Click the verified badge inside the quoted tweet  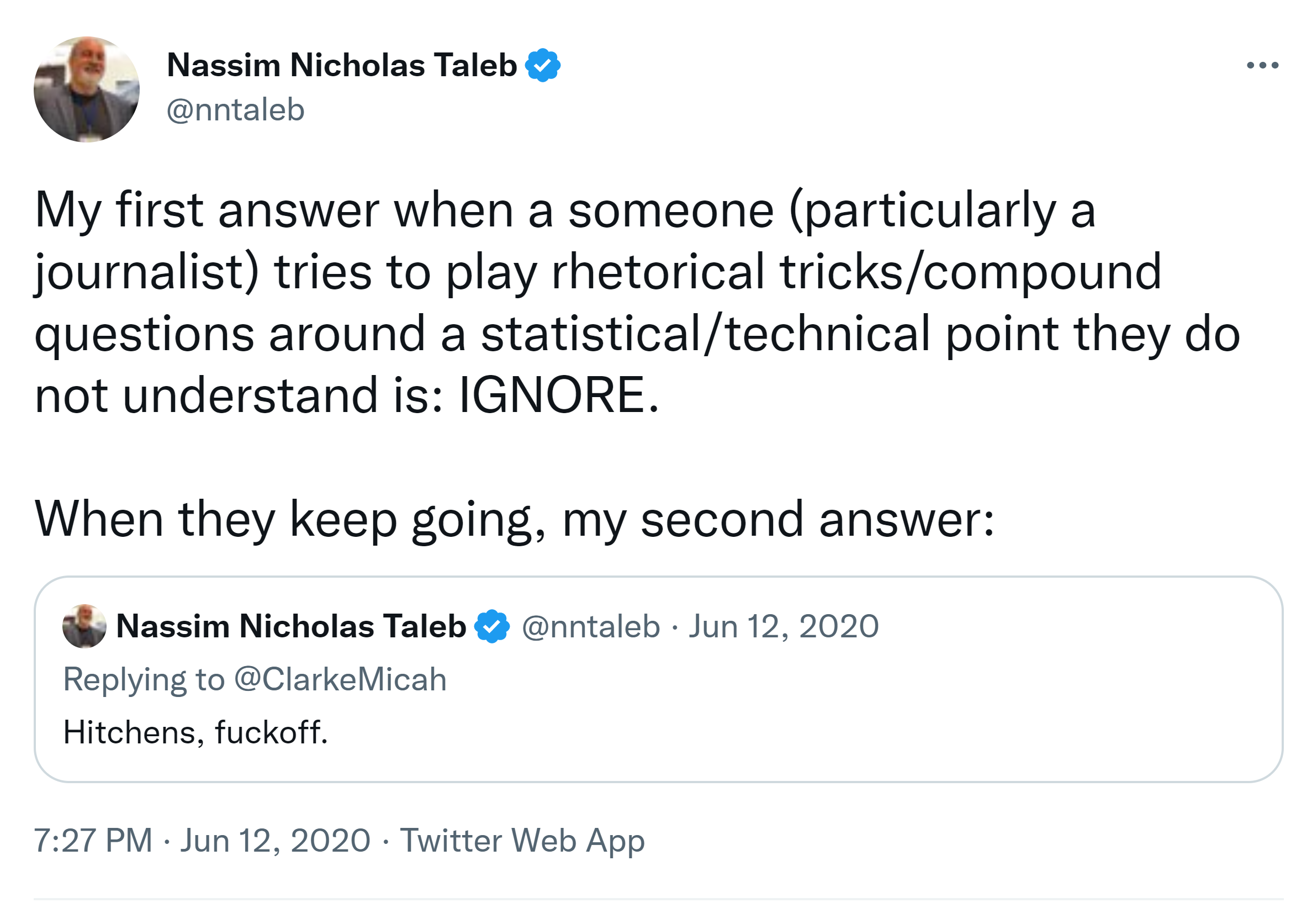click(491, 626)
